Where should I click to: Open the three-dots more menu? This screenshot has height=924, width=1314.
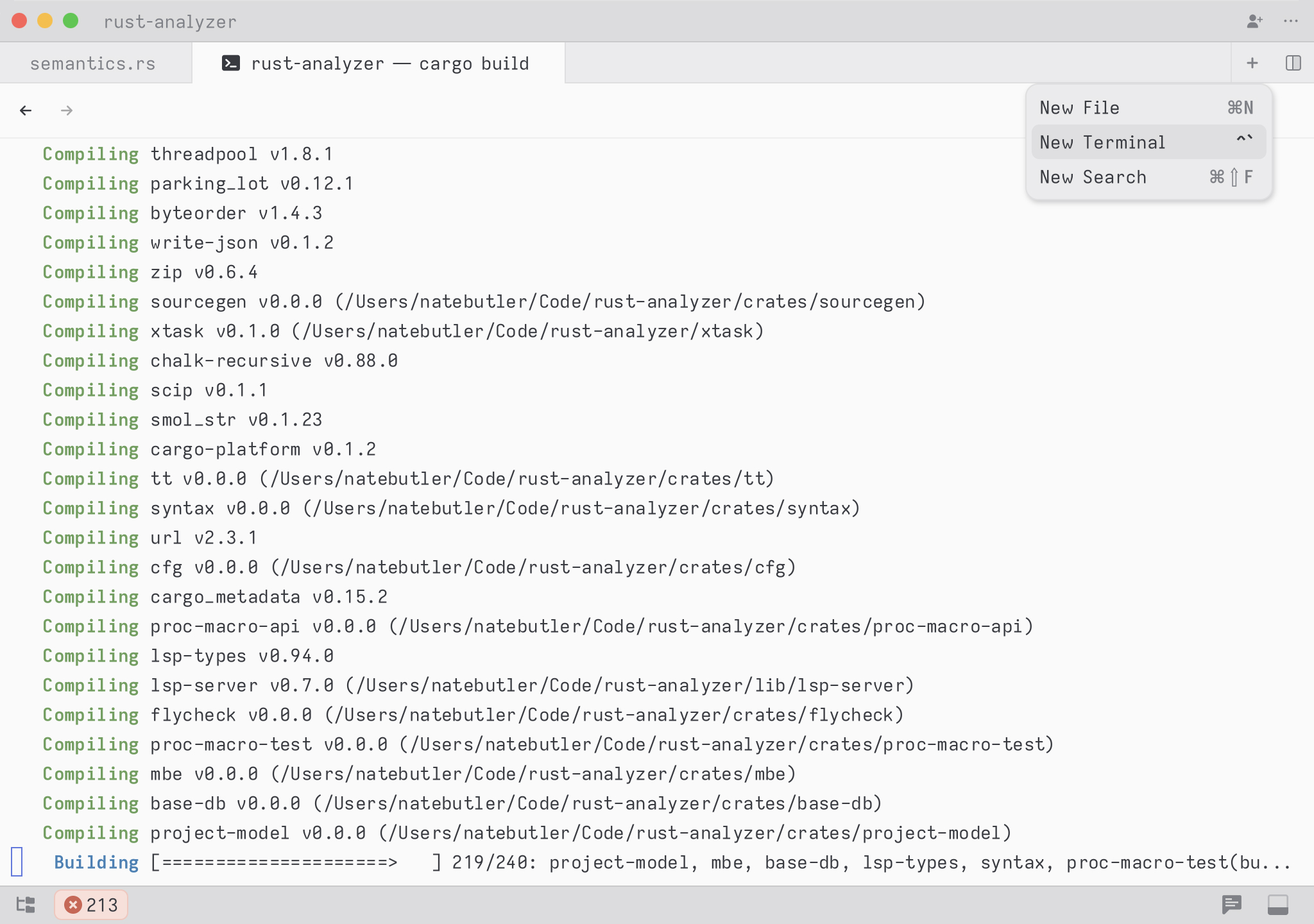point(1291,21)
